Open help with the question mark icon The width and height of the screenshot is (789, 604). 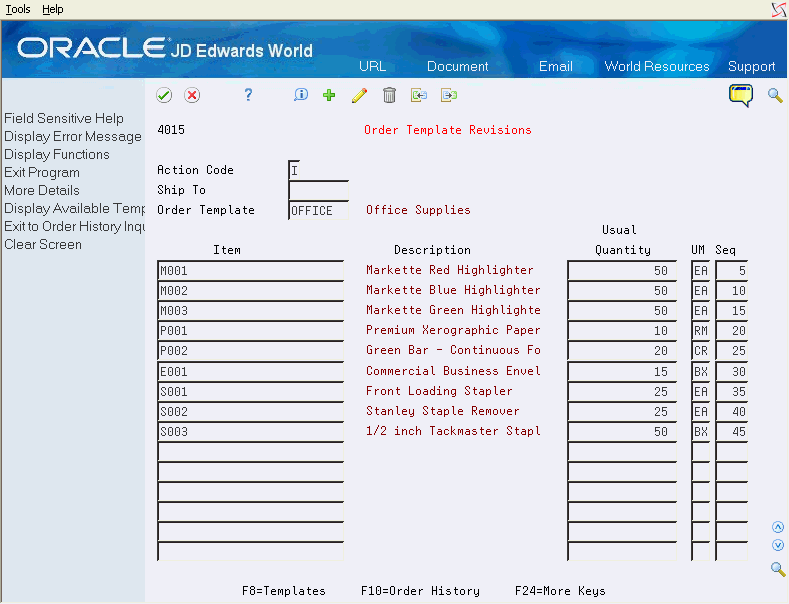click(248, 95)
